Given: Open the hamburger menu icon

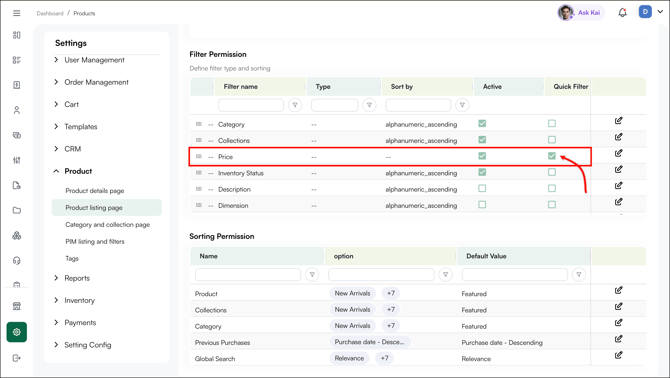Looking at the screenshot, I should [x=17, y=13].
